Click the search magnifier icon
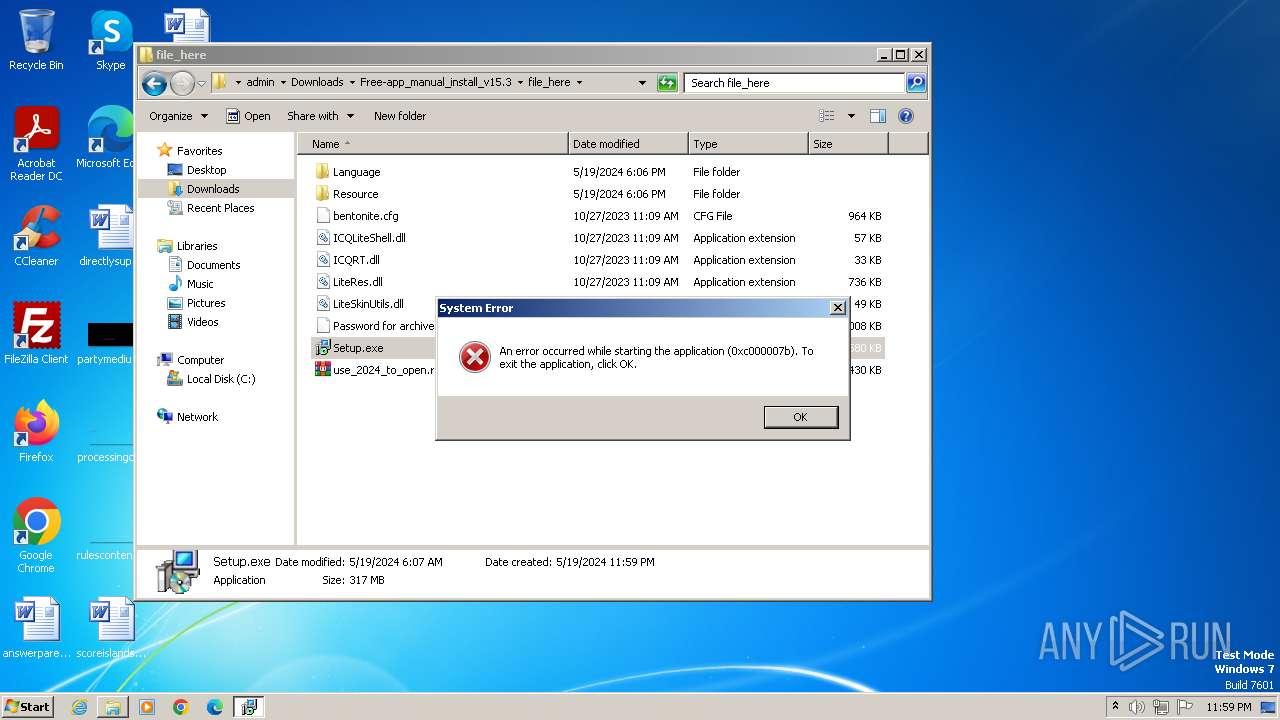This screenshot has width=1280, height=720. pyautogui.click(x=915, y=83)
